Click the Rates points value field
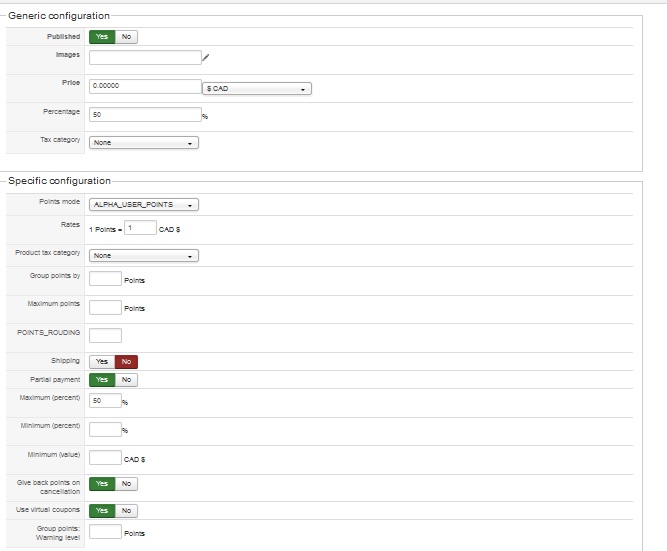Screen dimensions: 667x551 (x=141, y=228)
